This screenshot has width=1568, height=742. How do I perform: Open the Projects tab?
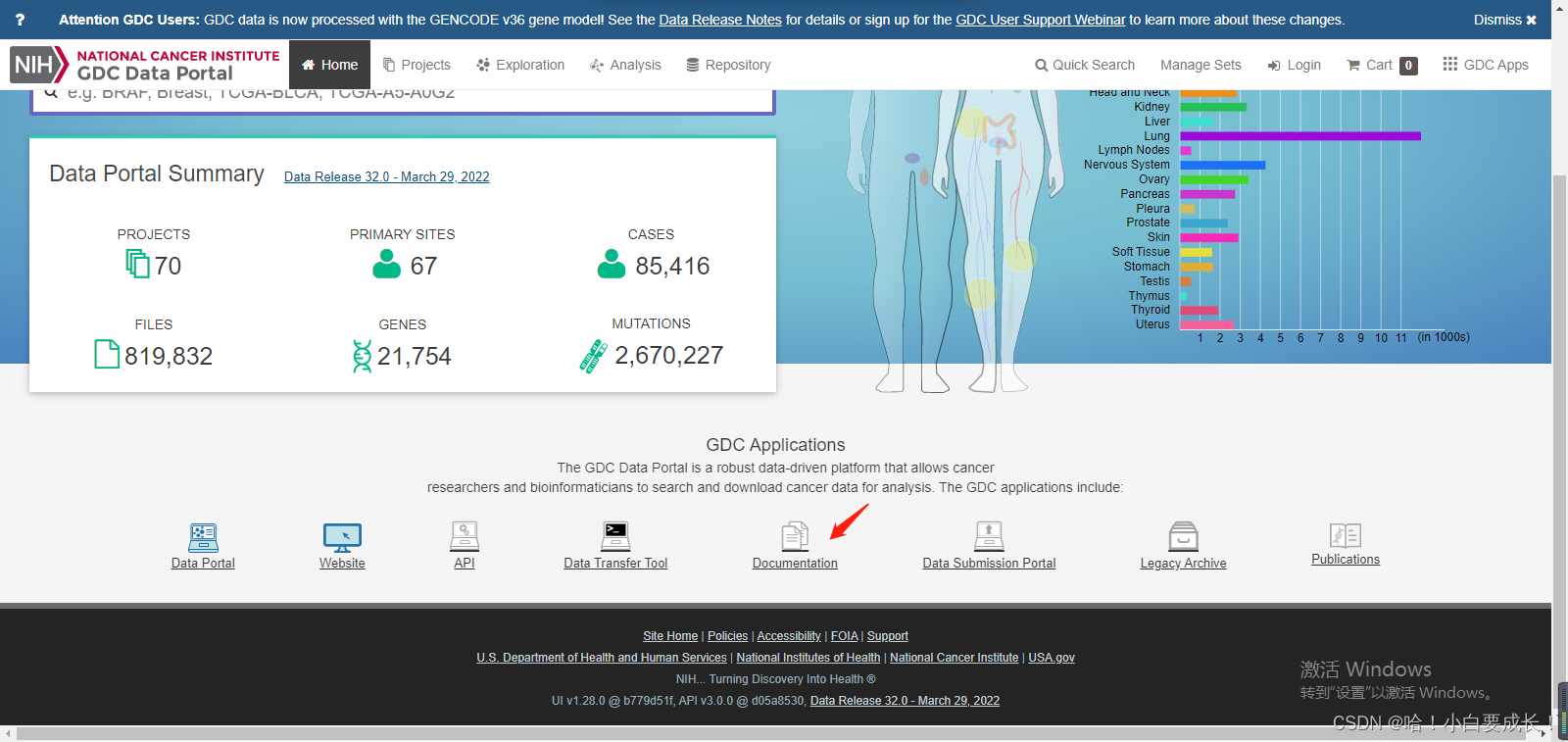tap(416, 65)
